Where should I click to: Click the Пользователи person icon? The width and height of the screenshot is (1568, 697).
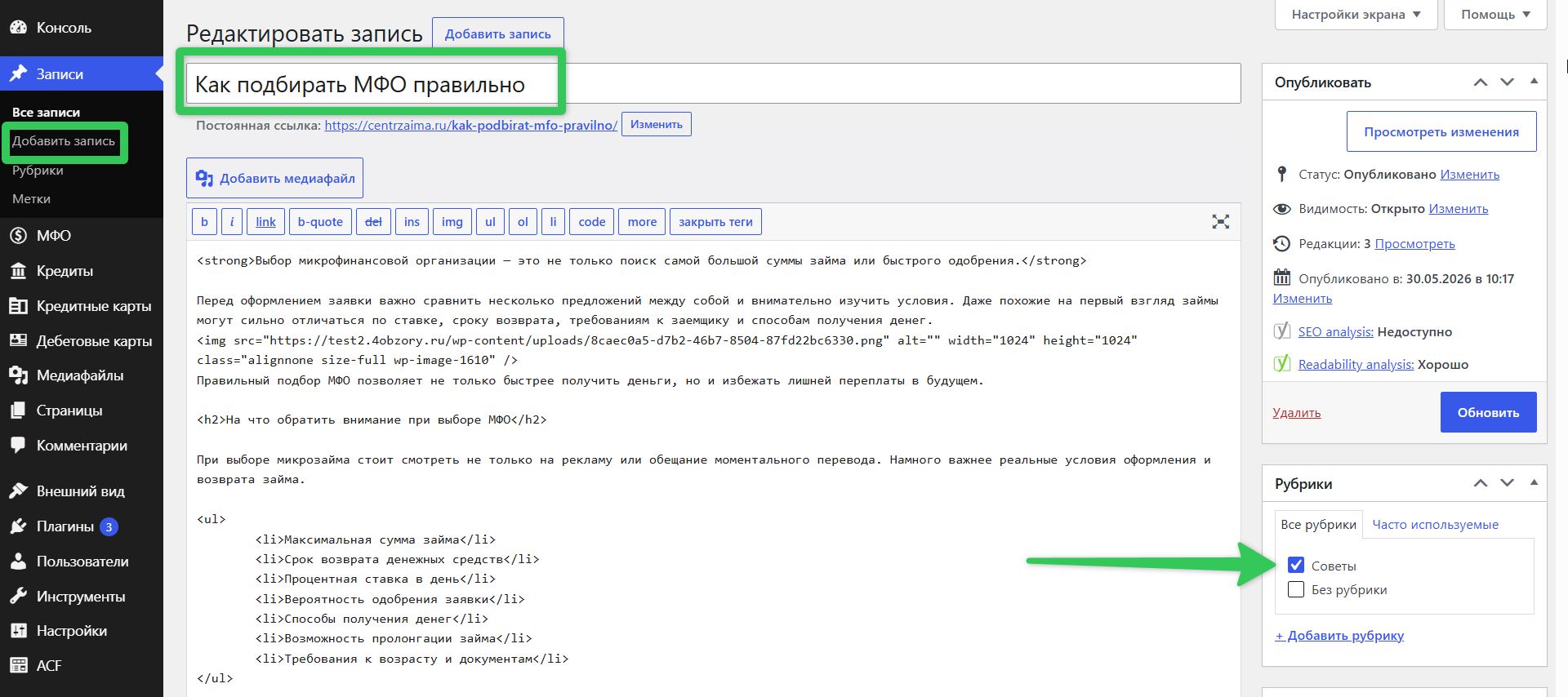18,561
